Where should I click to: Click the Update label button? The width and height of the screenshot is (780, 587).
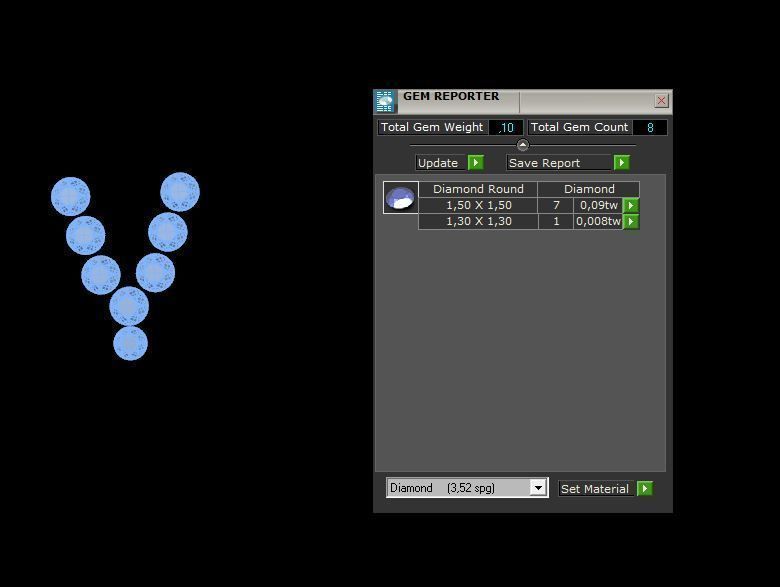(x=441, y=163)
